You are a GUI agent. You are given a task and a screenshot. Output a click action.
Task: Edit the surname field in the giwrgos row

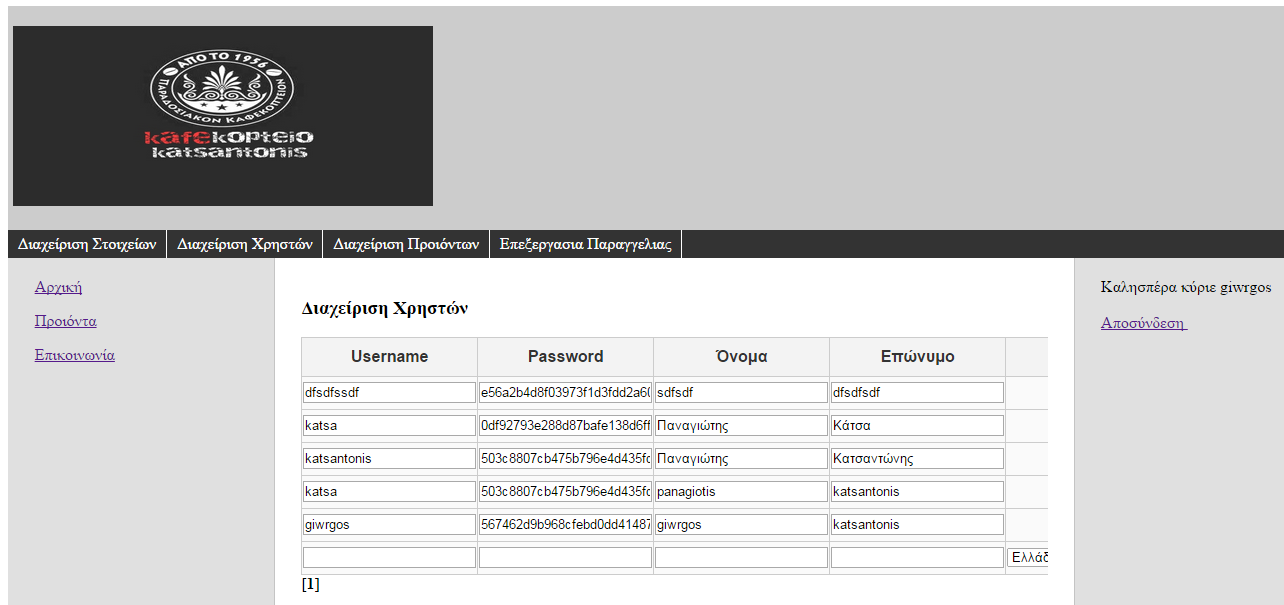pyautogui.click(x=917, y=525)
